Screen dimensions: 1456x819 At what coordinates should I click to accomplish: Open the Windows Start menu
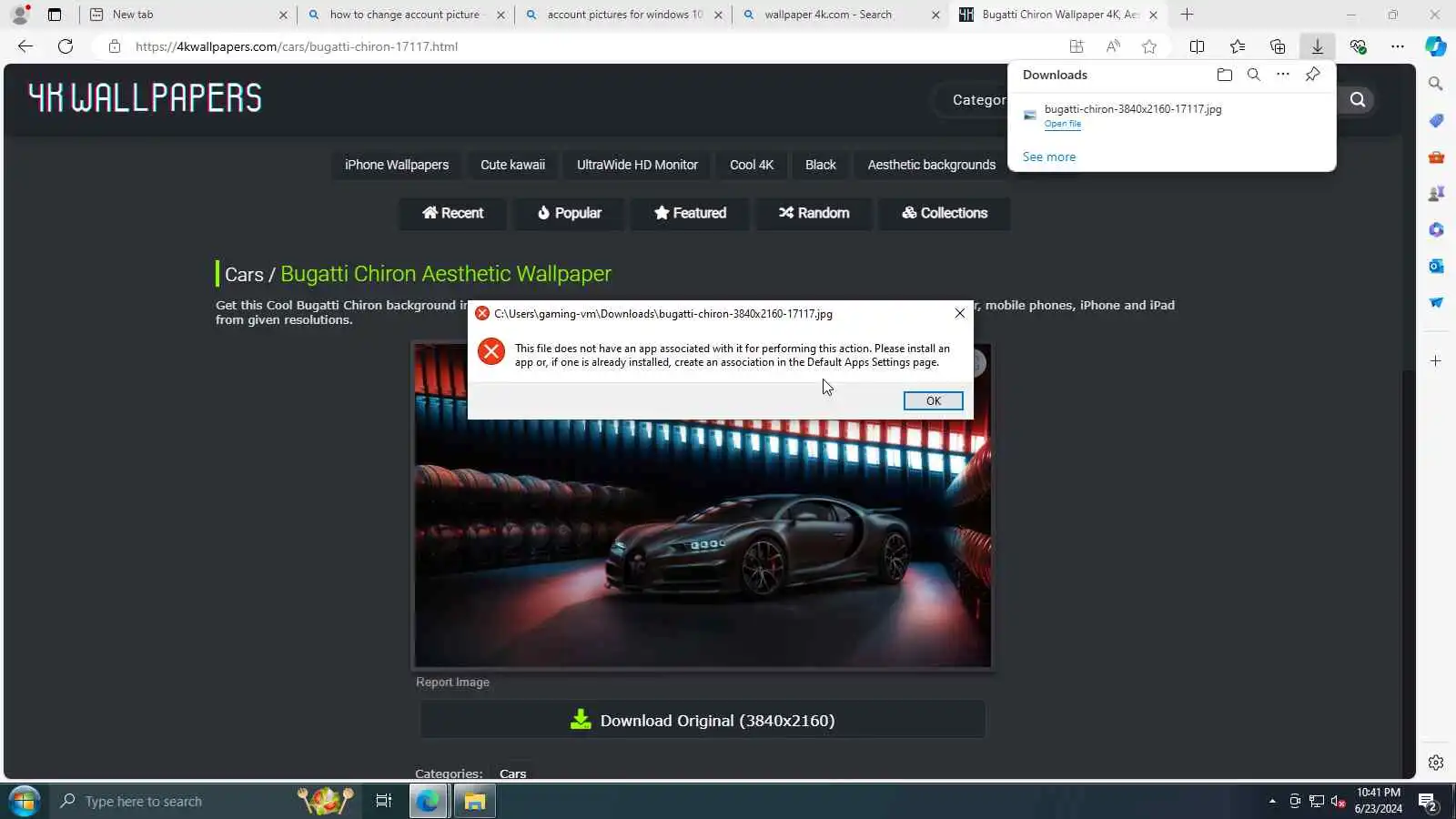(24, 801)
